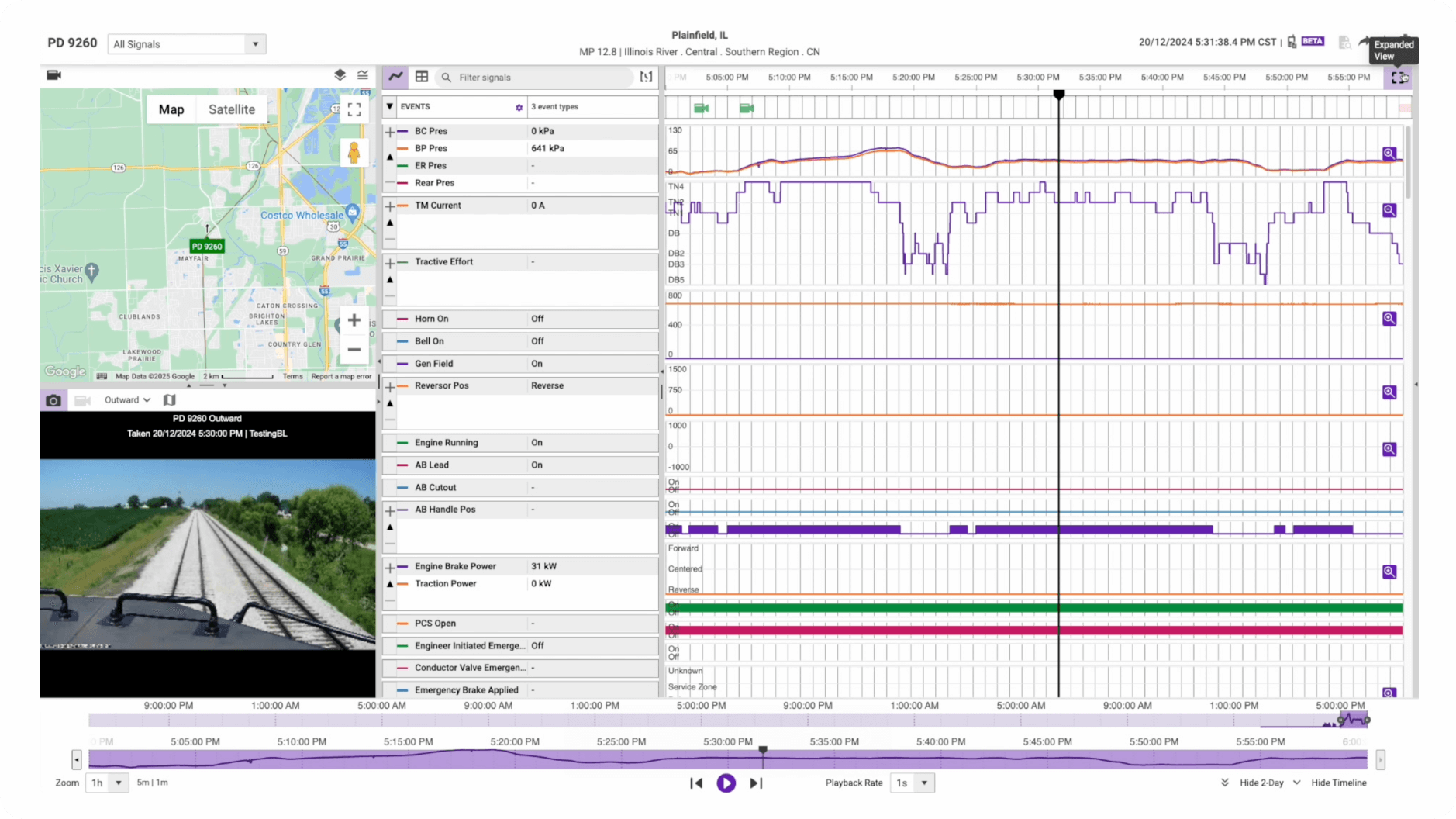The image size is (1456, 819).
Task: Switch to the Satellite map tab
Action: point(232,109)
